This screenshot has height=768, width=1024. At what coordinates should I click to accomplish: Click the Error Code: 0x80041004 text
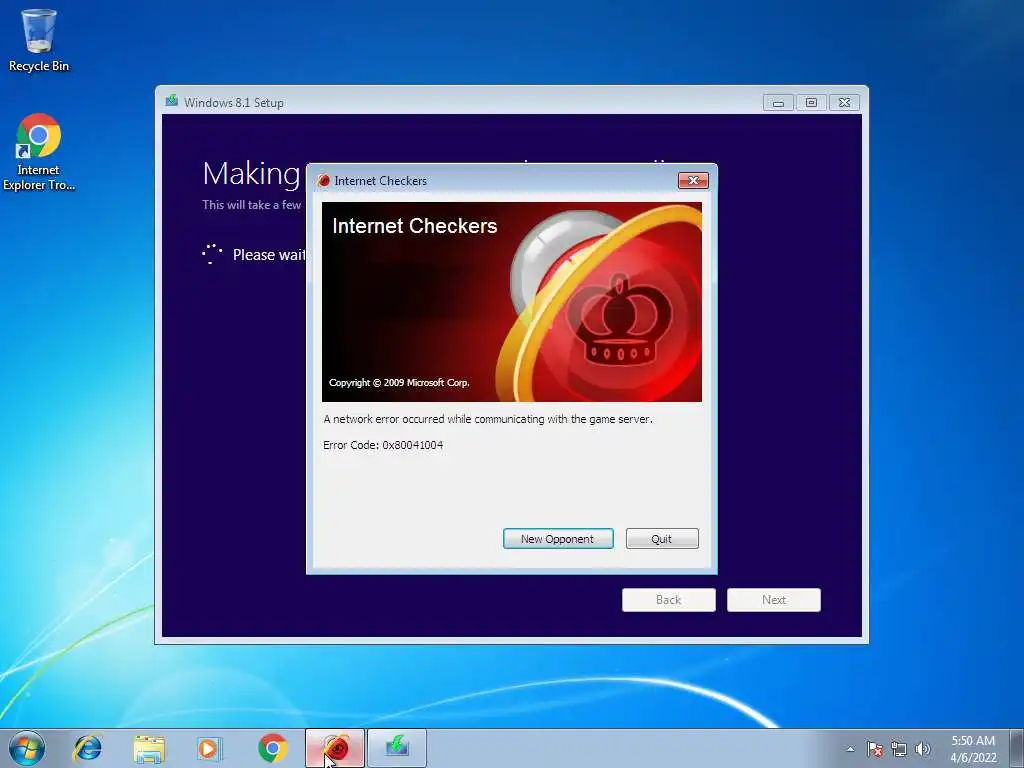383,445
